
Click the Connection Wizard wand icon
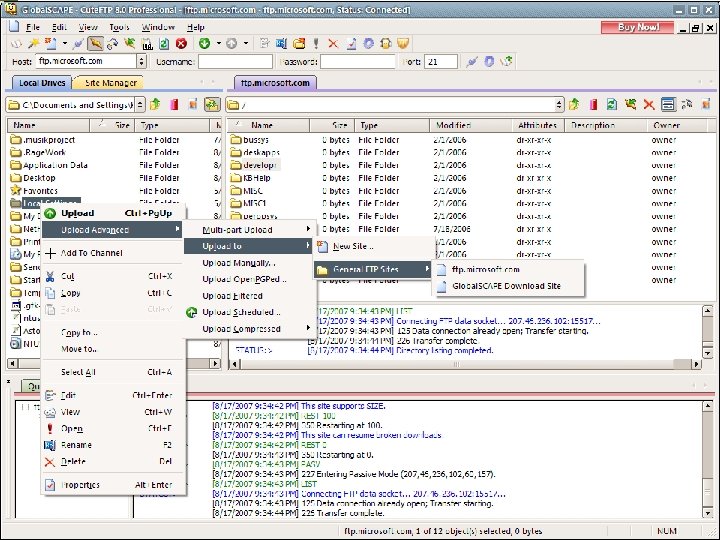33,44
